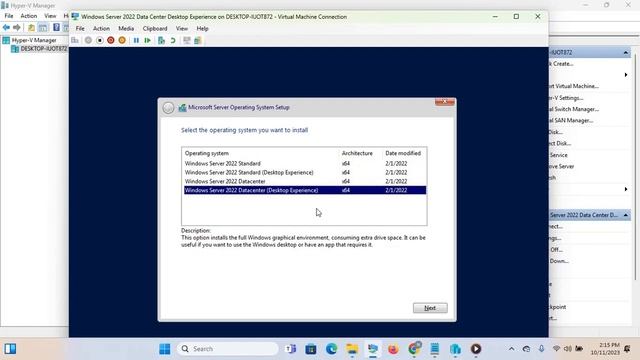Open Virtual Switch Manager in the Actions pane
Viewport: 640px width, 360px height.
[574, 109]
